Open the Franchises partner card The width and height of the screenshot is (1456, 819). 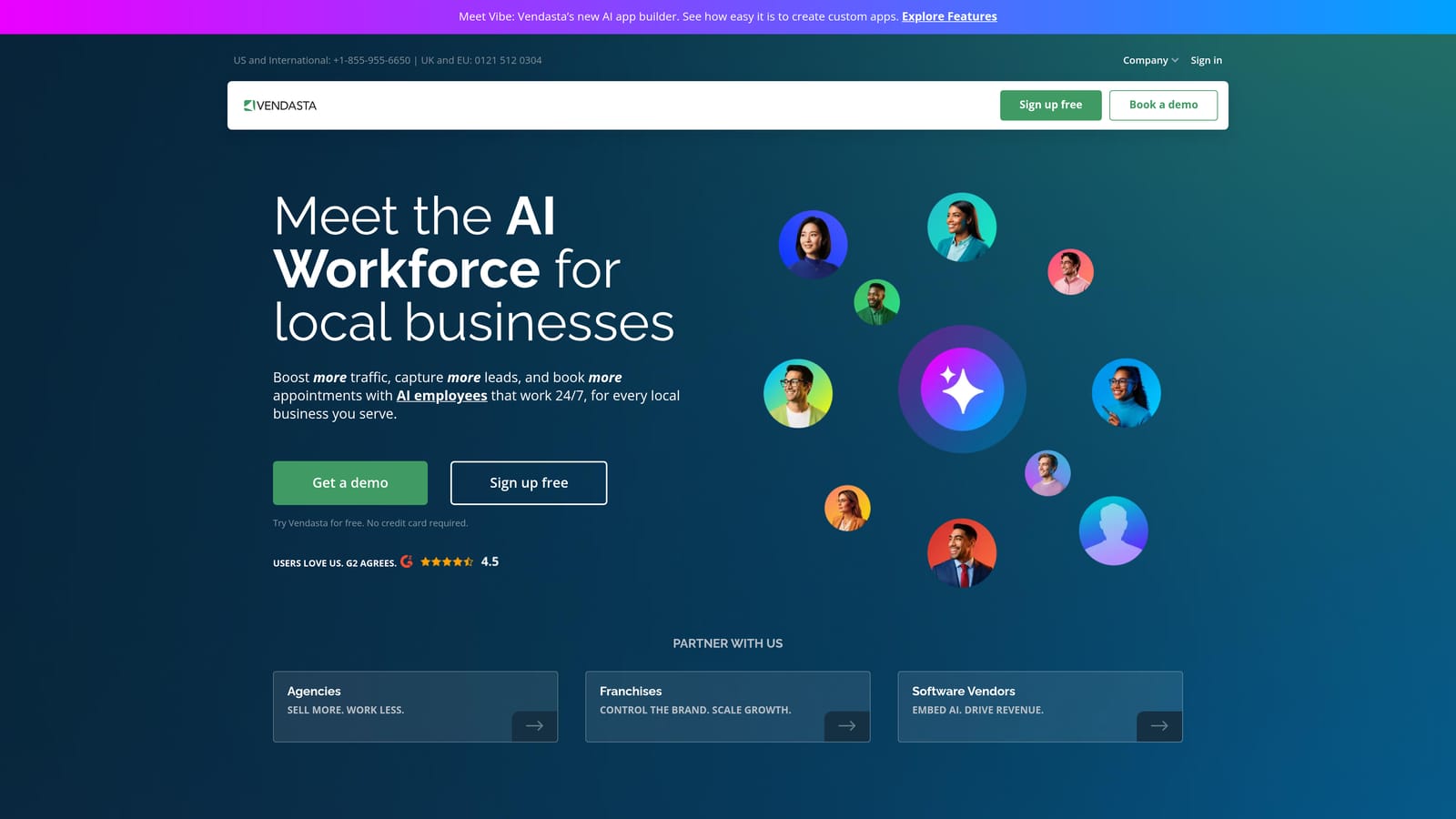click(727, 707)
